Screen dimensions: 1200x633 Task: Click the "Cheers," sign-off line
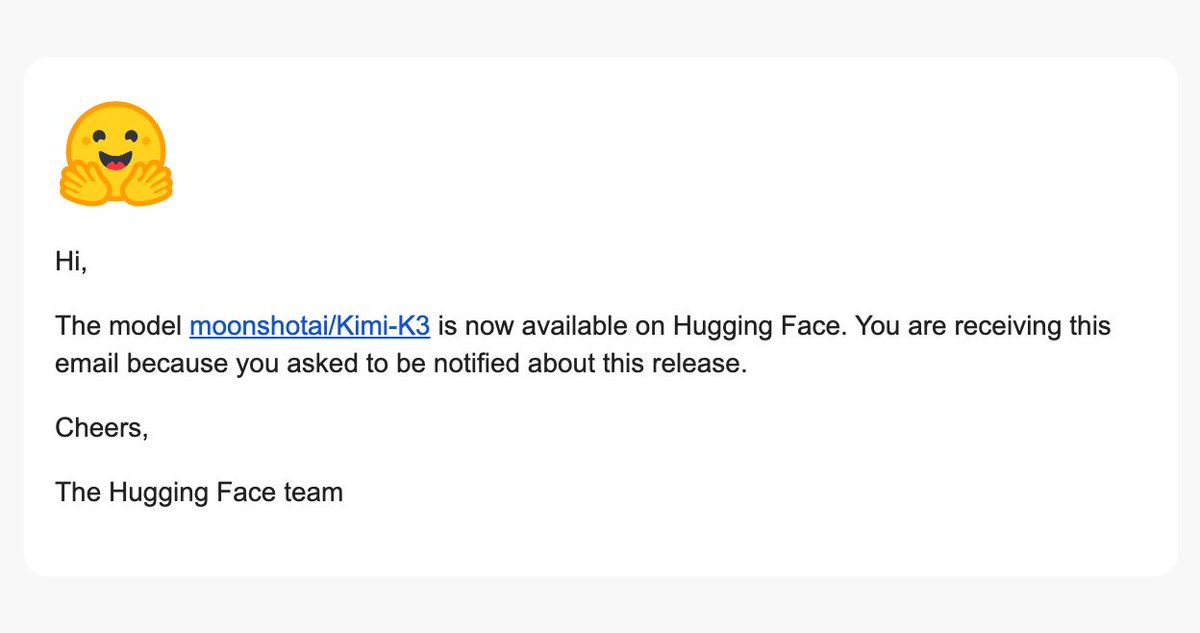(x=102, y=428)
